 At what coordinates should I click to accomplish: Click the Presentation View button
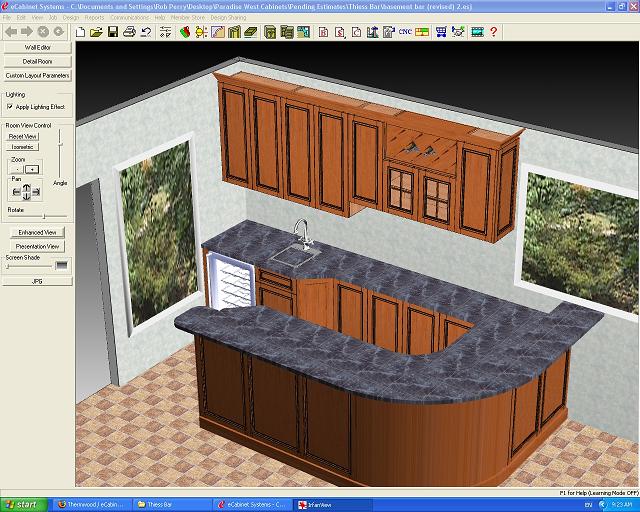click(x=38, y=246)
